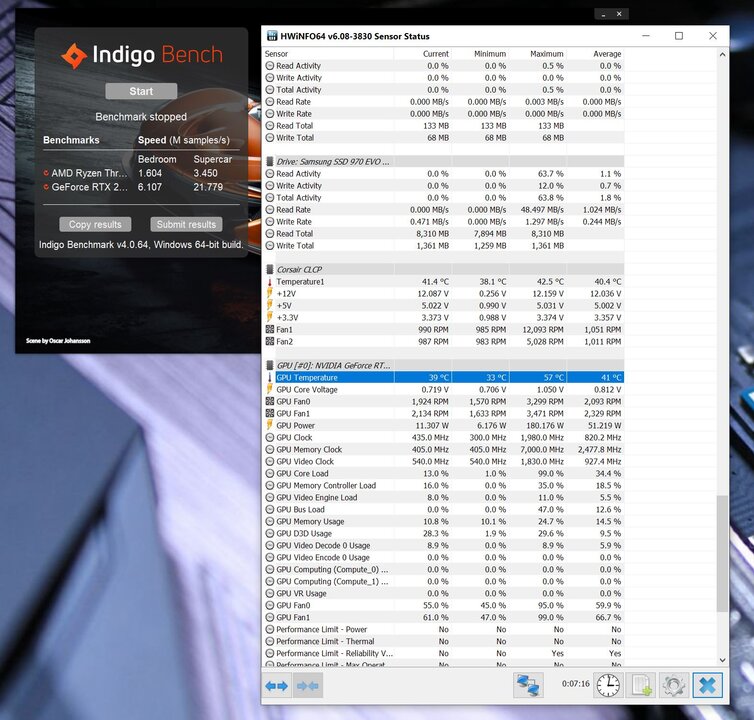
Task: Click the GPU Memory Clock row icon
Action: [270, 450]
